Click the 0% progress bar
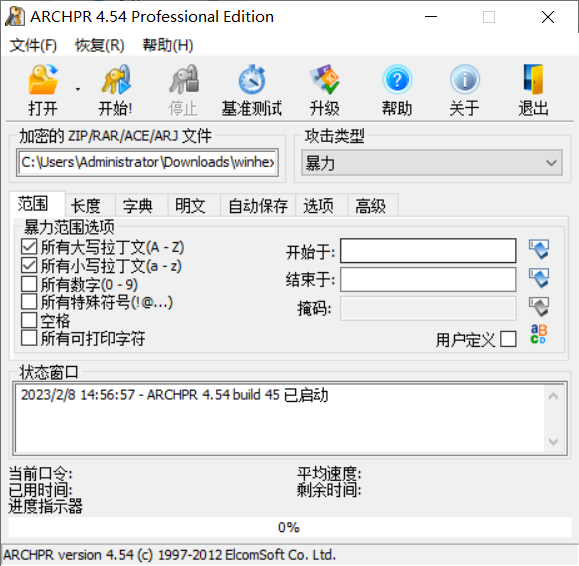Image resolution: width=579 pixels, height=566 pixels. point(290,527)
